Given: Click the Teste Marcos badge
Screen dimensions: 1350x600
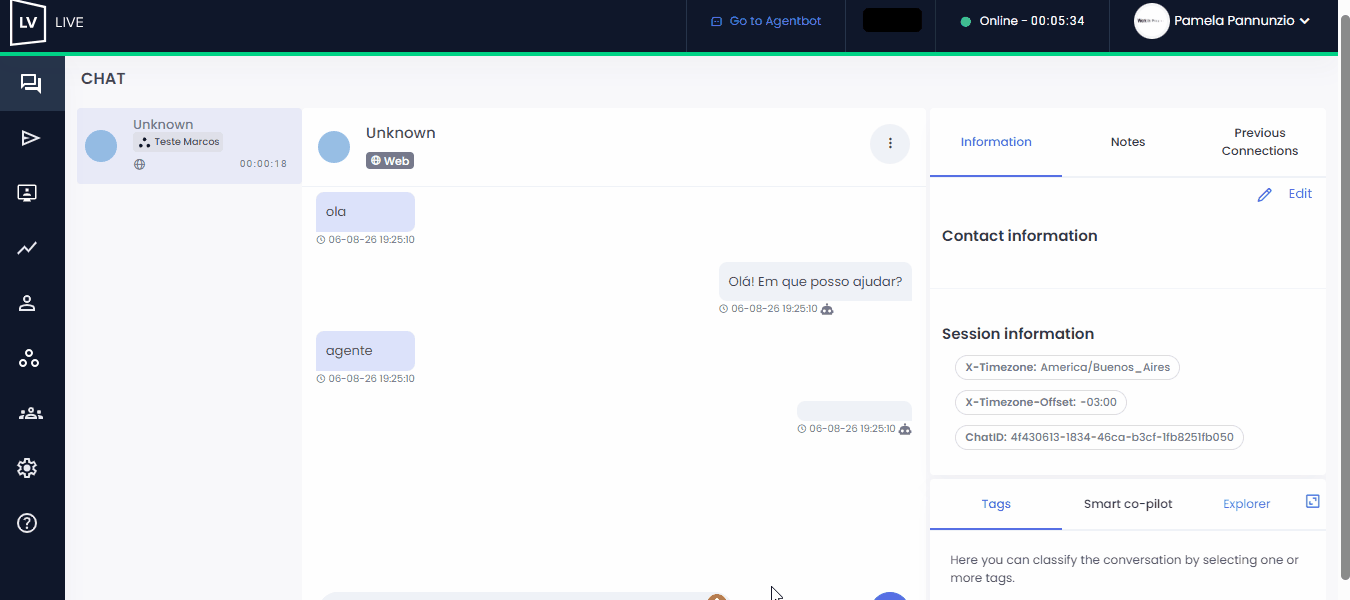Looking at the screenshot, I should [178, 142].
